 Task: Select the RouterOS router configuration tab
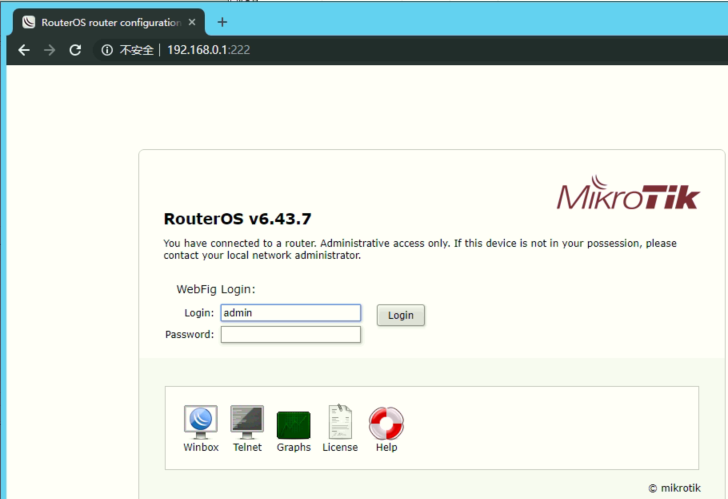tap(109, 22)
